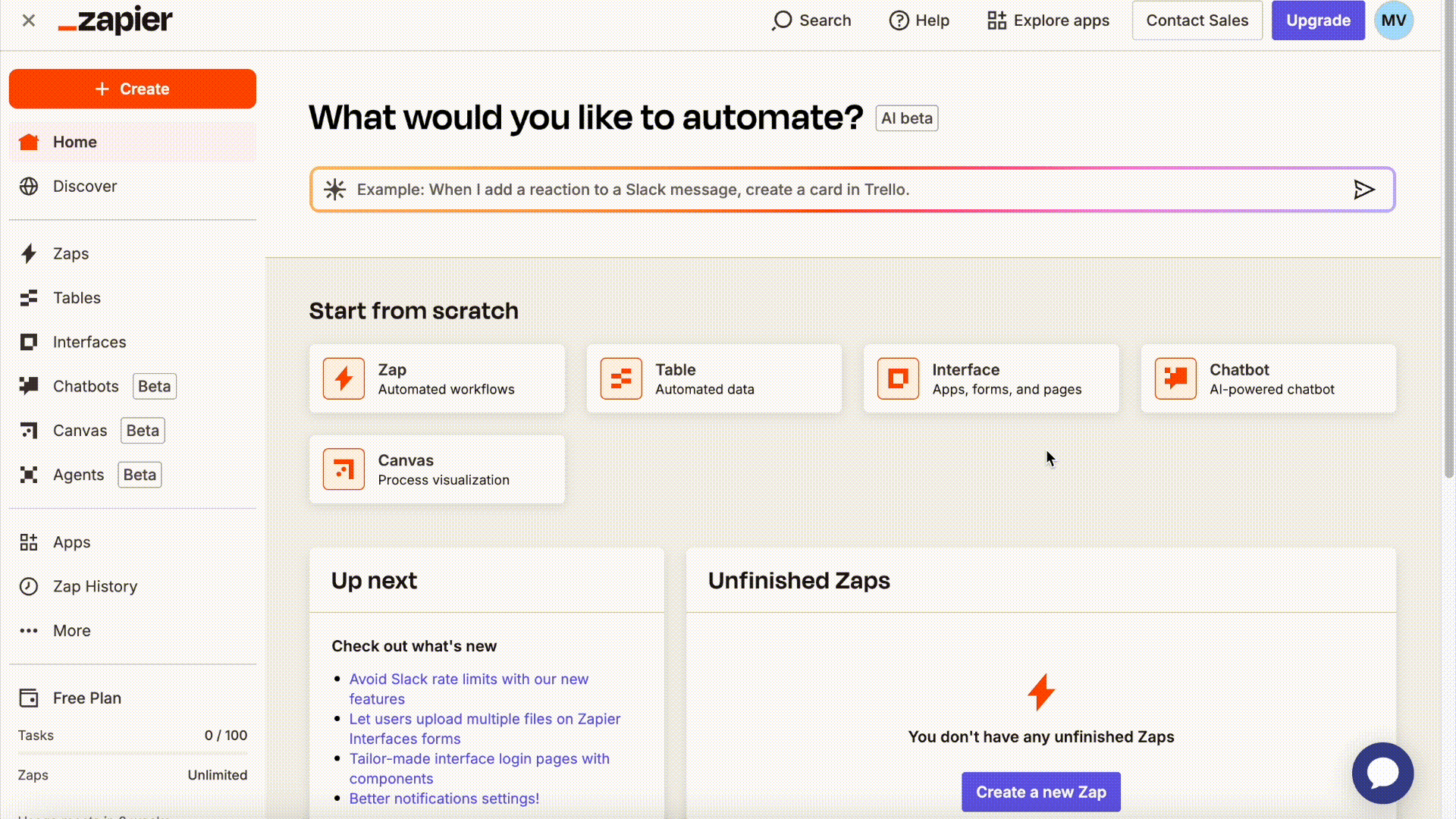The width and height of the screenshot is (1456, 819).
Task: Select the Table Automated data card title
Action: [676, 369]
